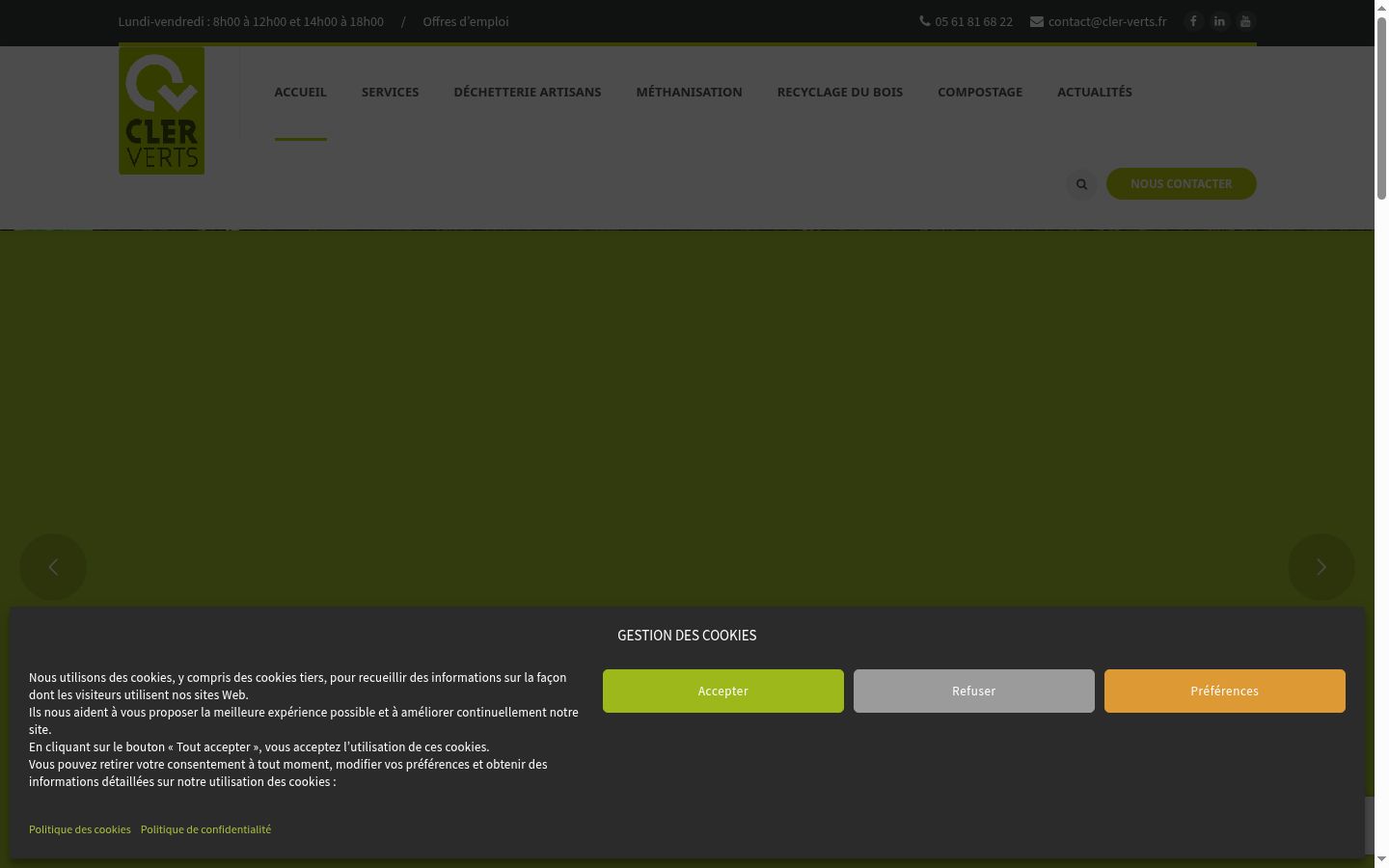Click the GESTION DES COOKIES heading
This screenshot has height=868, width=1389.
click(687, 636)
